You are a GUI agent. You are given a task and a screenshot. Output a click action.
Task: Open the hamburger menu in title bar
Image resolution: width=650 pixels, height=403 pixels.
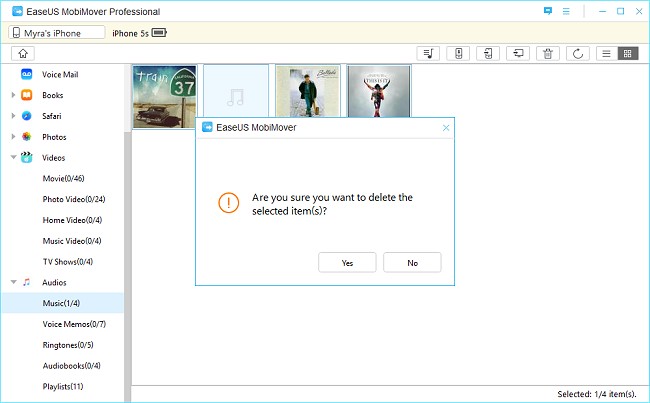(x=566, y=11)
